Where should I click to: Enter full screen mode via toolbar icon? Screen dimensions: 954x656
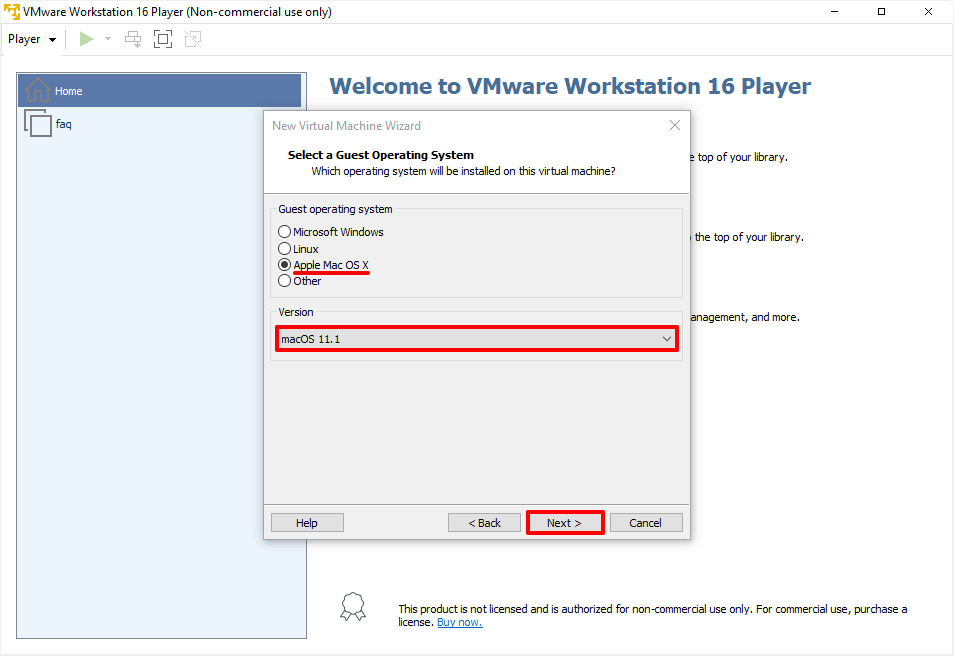point(163,39)
